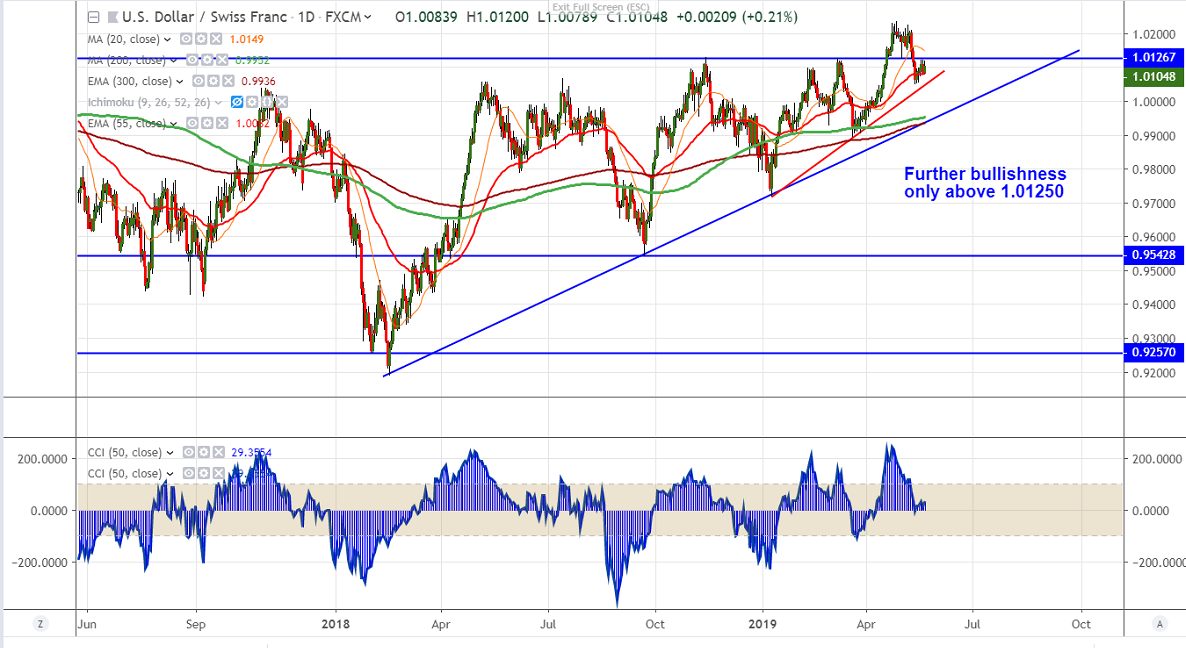Click the 0.95428 horizontal line price label

[1153, 255]
